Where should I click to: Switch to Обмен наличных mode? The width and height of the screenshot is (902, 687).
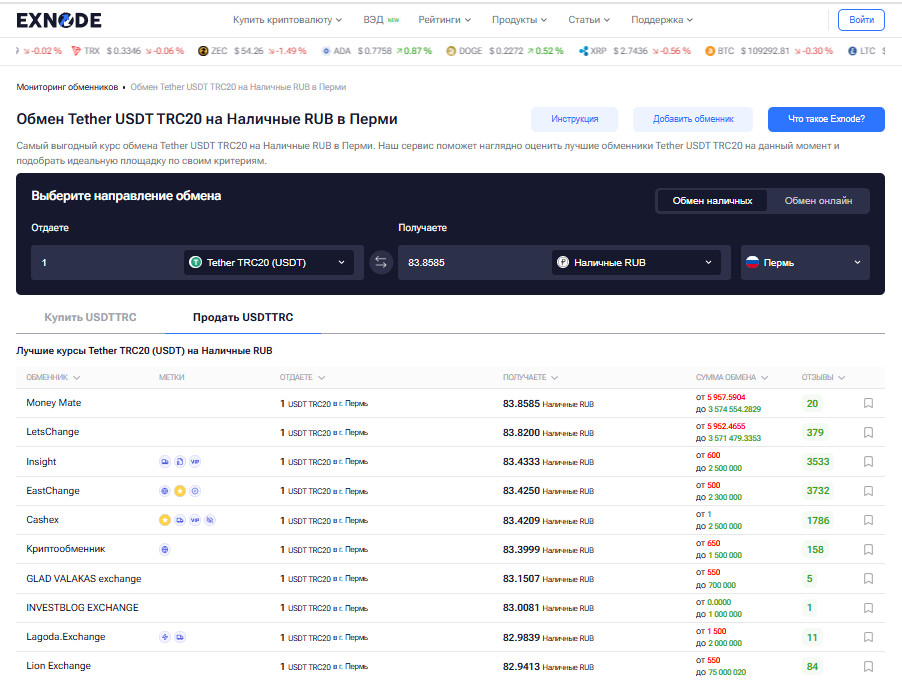[712, 201]
